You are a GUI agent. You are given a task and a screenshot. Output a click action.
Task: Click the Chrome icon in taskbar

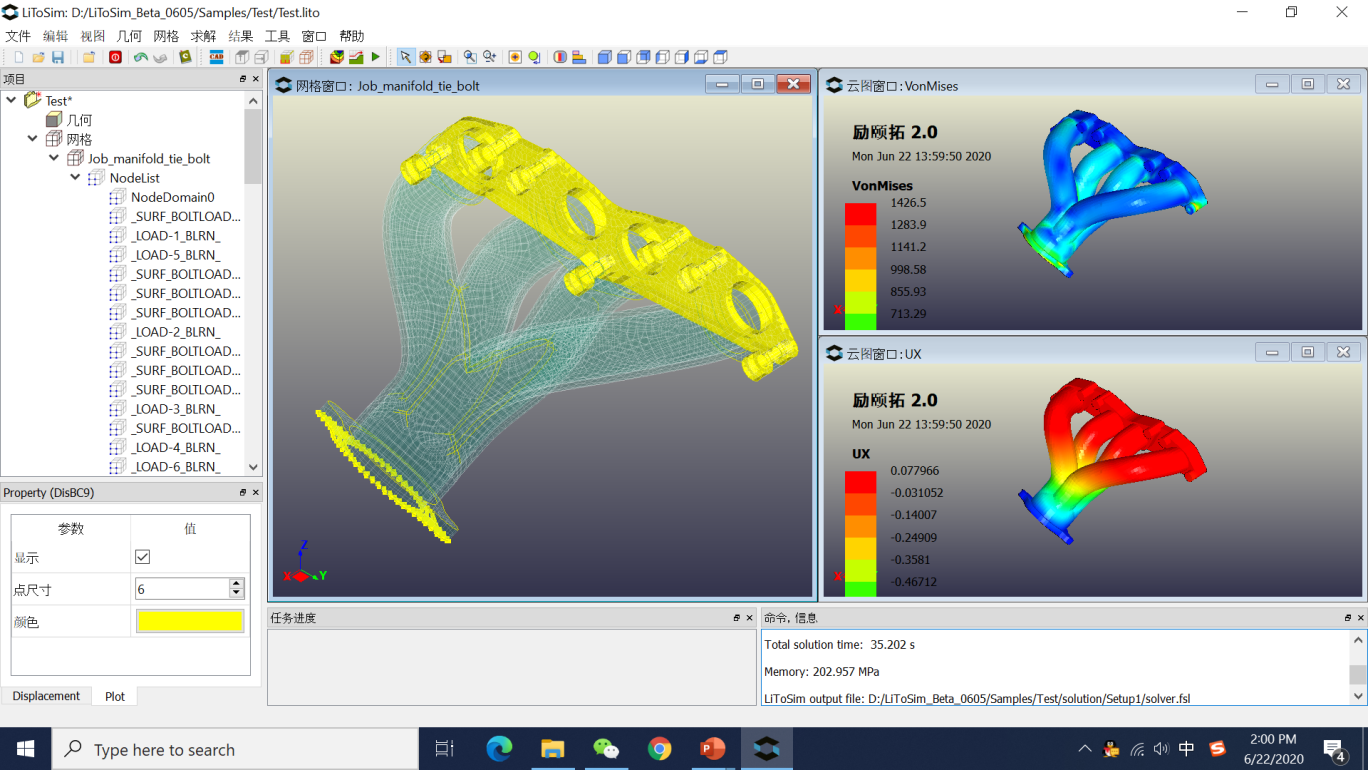click(659, 748)
